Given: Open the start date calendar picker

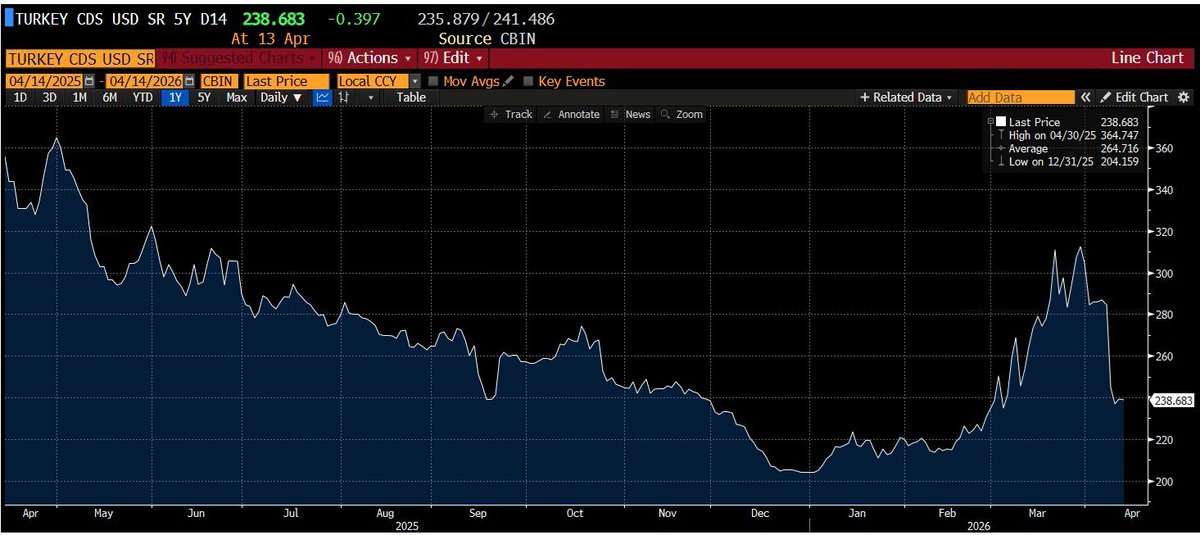Looking at the screenshot, I should tap(89, 81).
